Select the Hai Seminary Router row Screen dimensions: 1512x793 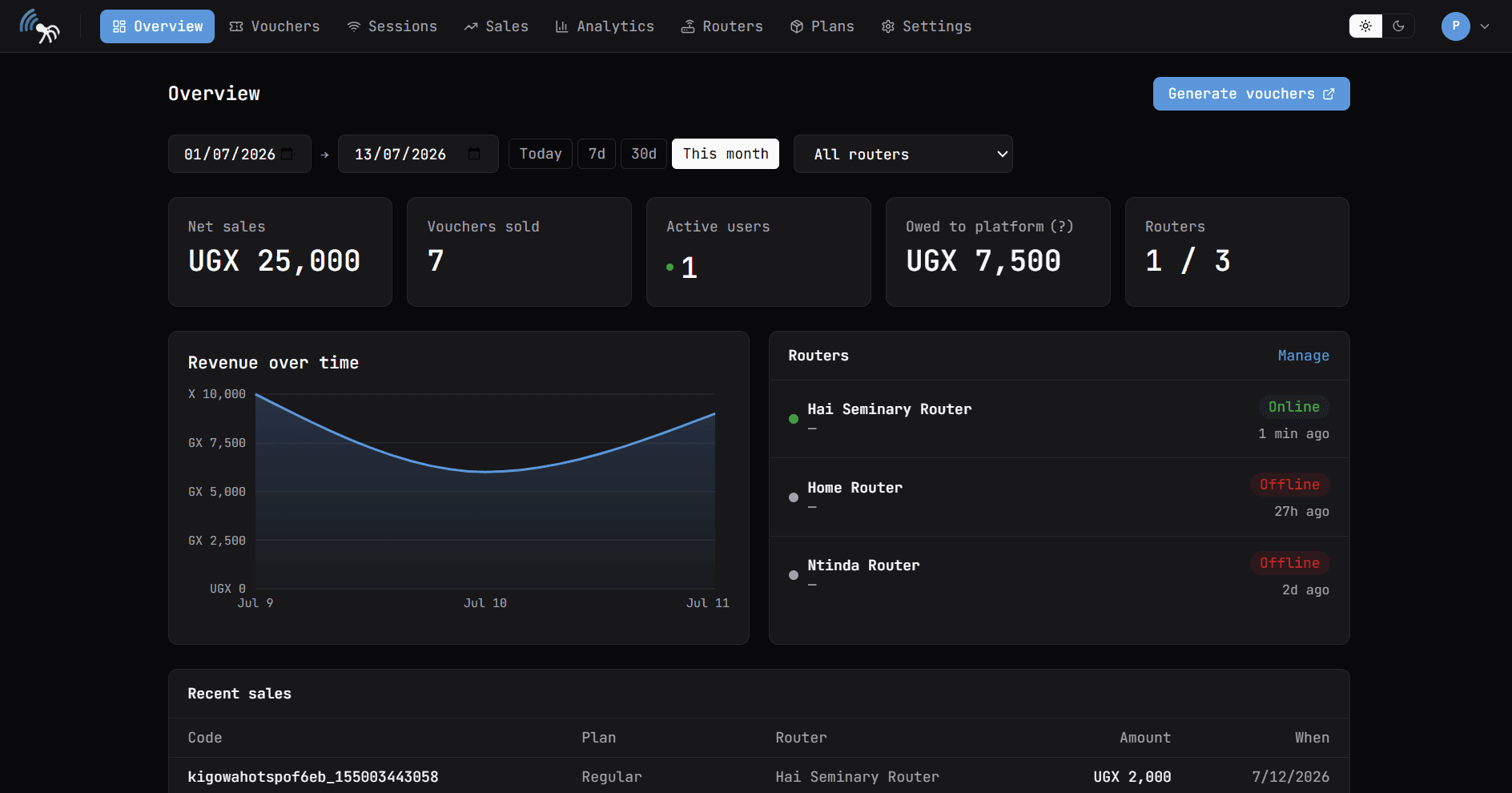click(x=1059, y=419)
